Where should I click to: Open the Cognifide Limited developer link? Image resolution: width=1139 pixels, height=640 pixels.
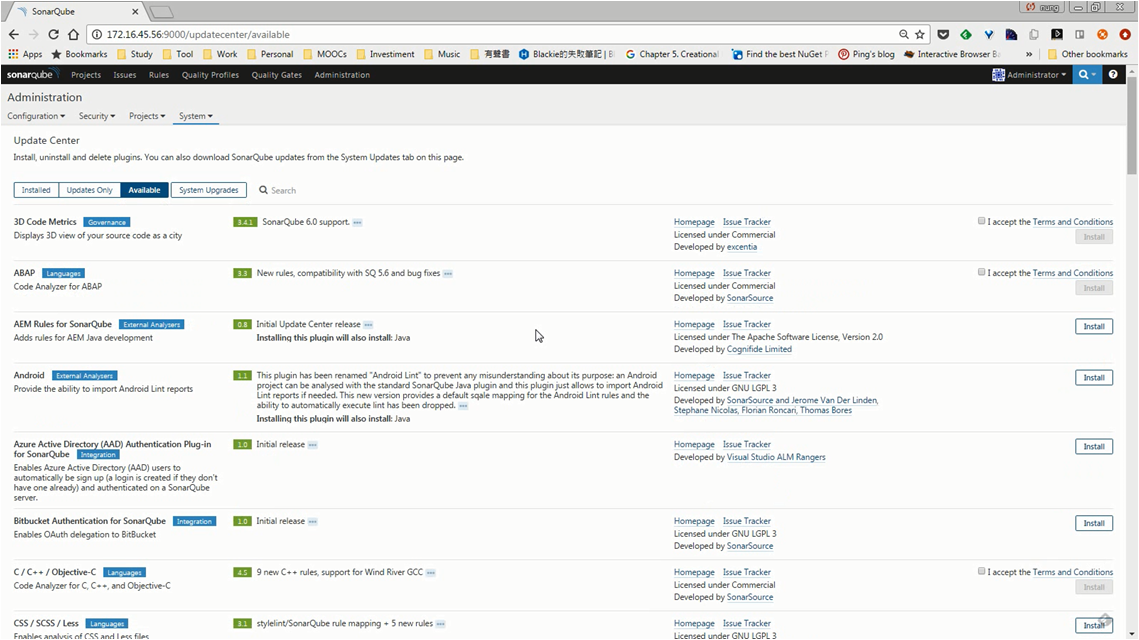pyautogui.click(x=759, y=349)
